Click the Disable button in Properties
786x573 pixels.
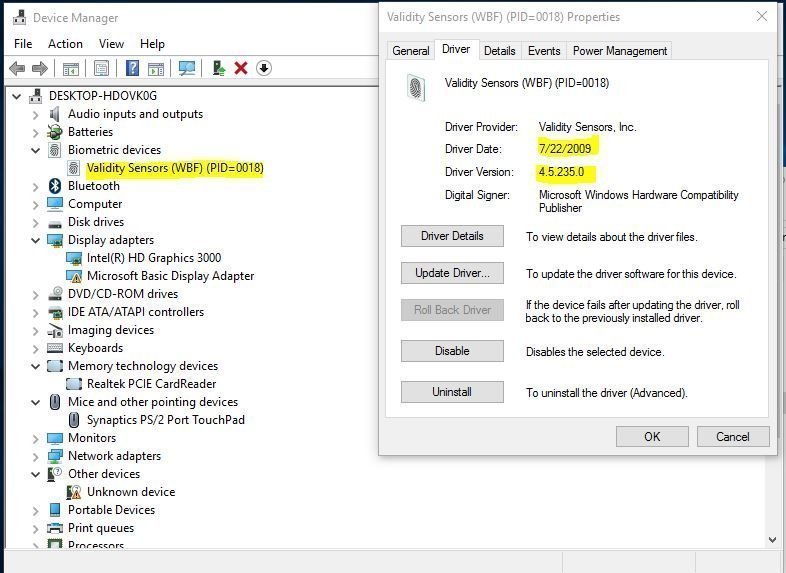click(452, 351)
